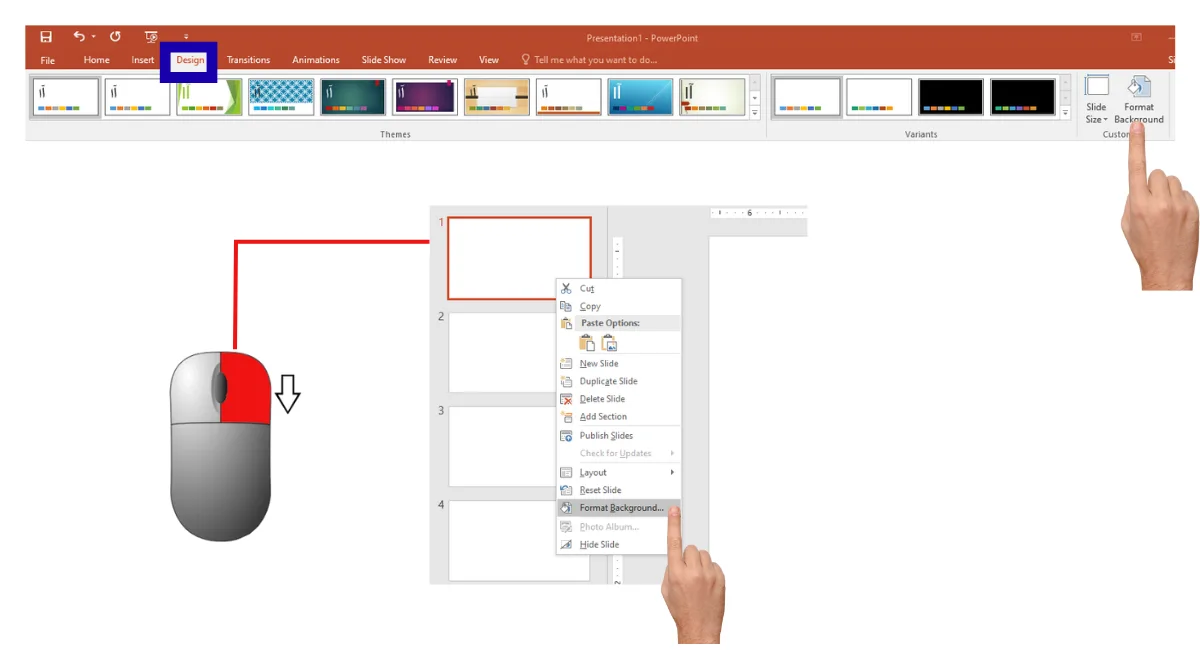Click Hide Slide in the context menu
Viewport: 1200px width, 650px height.
[x=599, y=545]
